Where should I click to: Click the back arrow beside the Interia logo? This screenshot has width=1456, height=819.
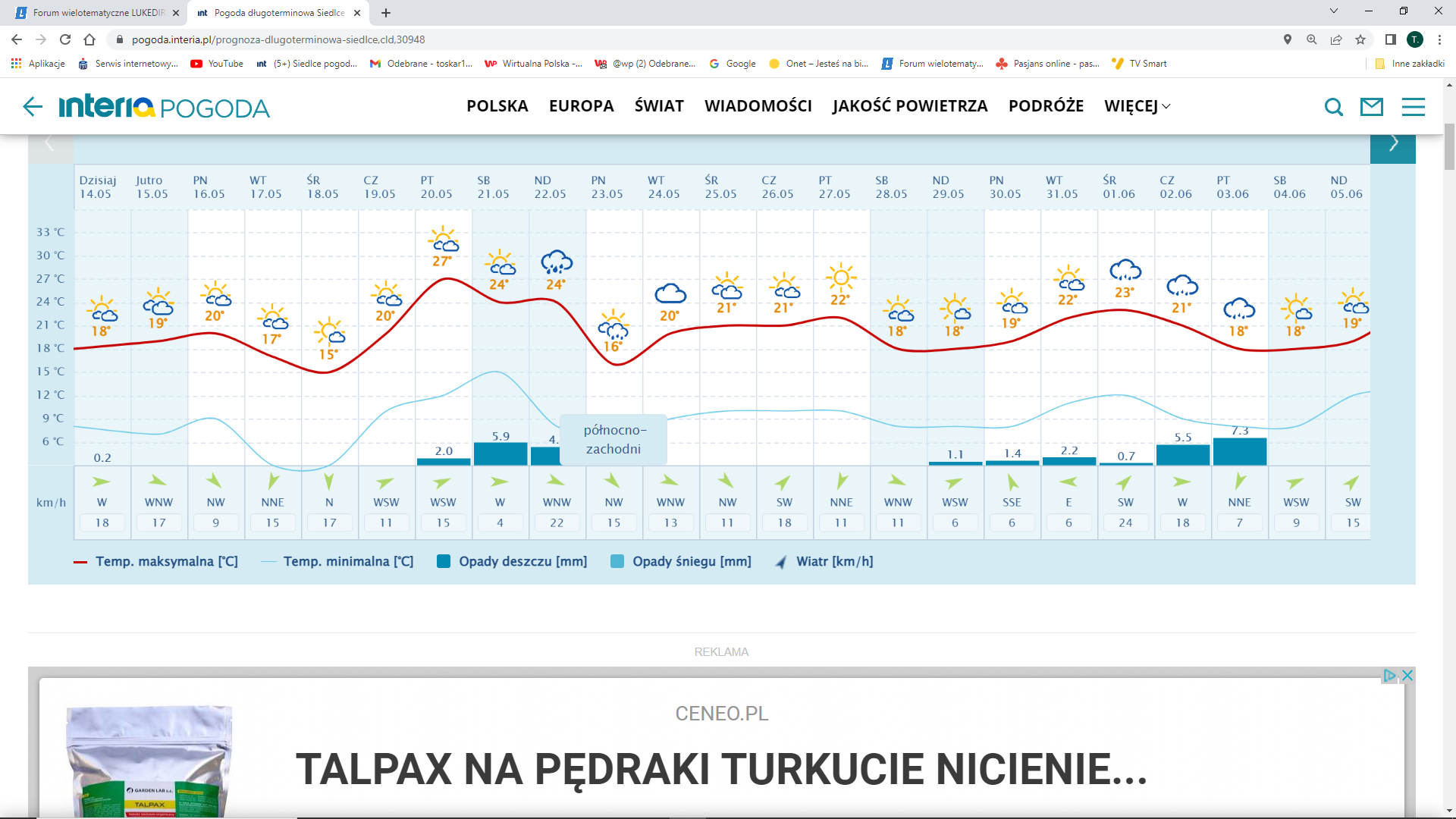click(x=33, y=107)
